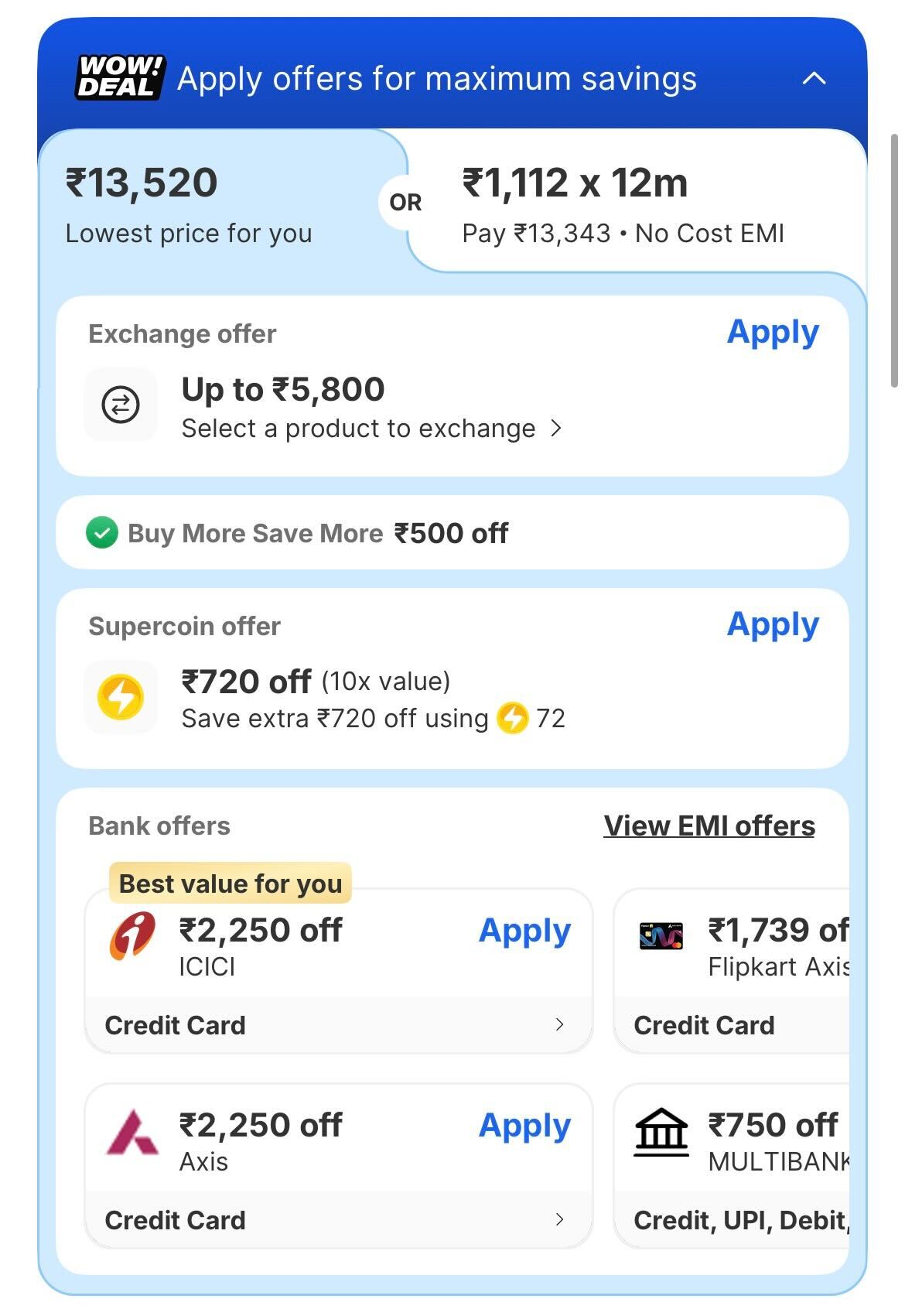This screenshot has width=905, height=1316.
Task: Click the MULTIBANK building icon
Action: [x=661, y=1132]
